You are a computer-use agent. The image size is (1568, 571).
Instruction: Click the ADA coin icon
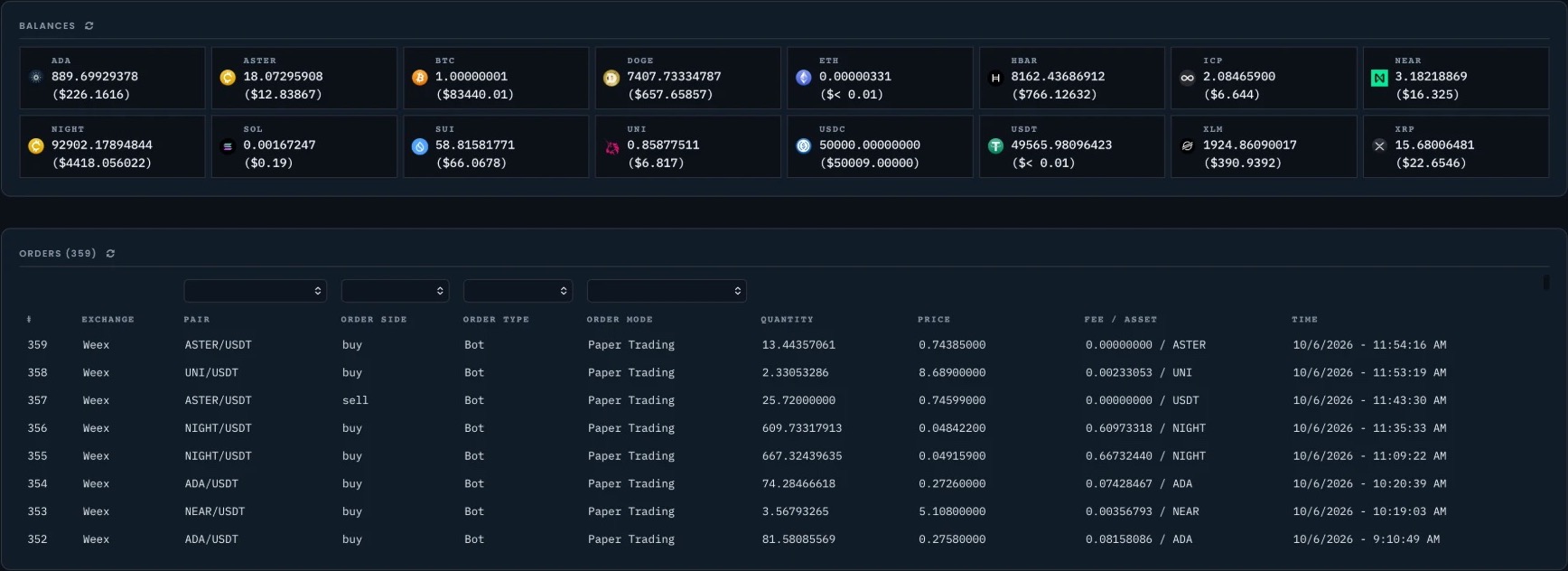(x=36, y=78)
